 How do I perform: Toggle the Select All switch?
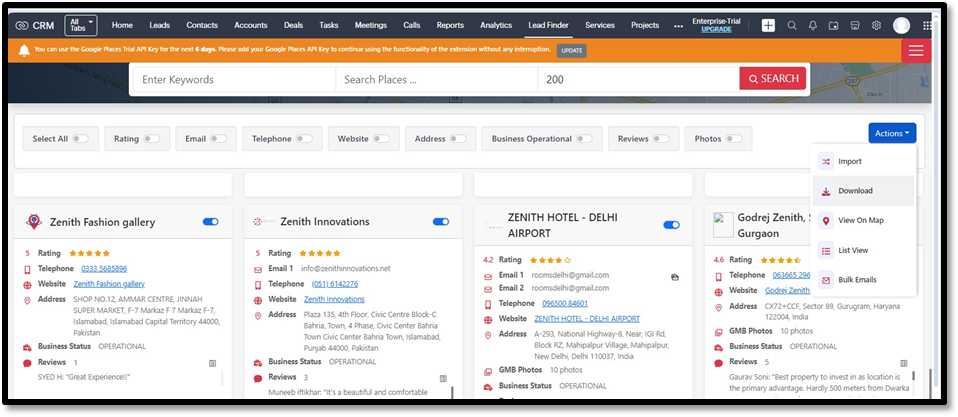click(79, 139)
